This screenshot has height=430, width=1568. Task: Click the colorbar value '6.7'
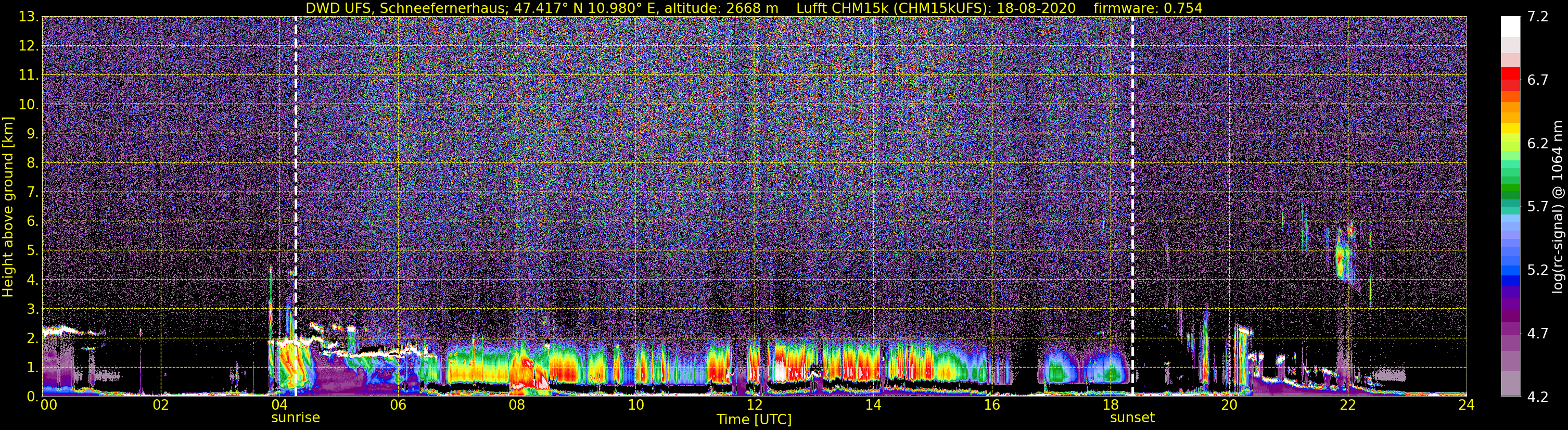[1538, 80]
